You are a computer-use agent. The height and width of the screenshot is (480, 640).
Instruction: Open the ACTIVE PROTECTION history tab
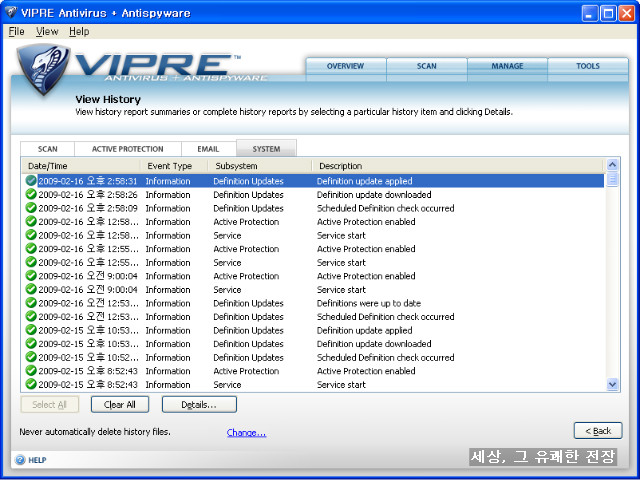128,149
